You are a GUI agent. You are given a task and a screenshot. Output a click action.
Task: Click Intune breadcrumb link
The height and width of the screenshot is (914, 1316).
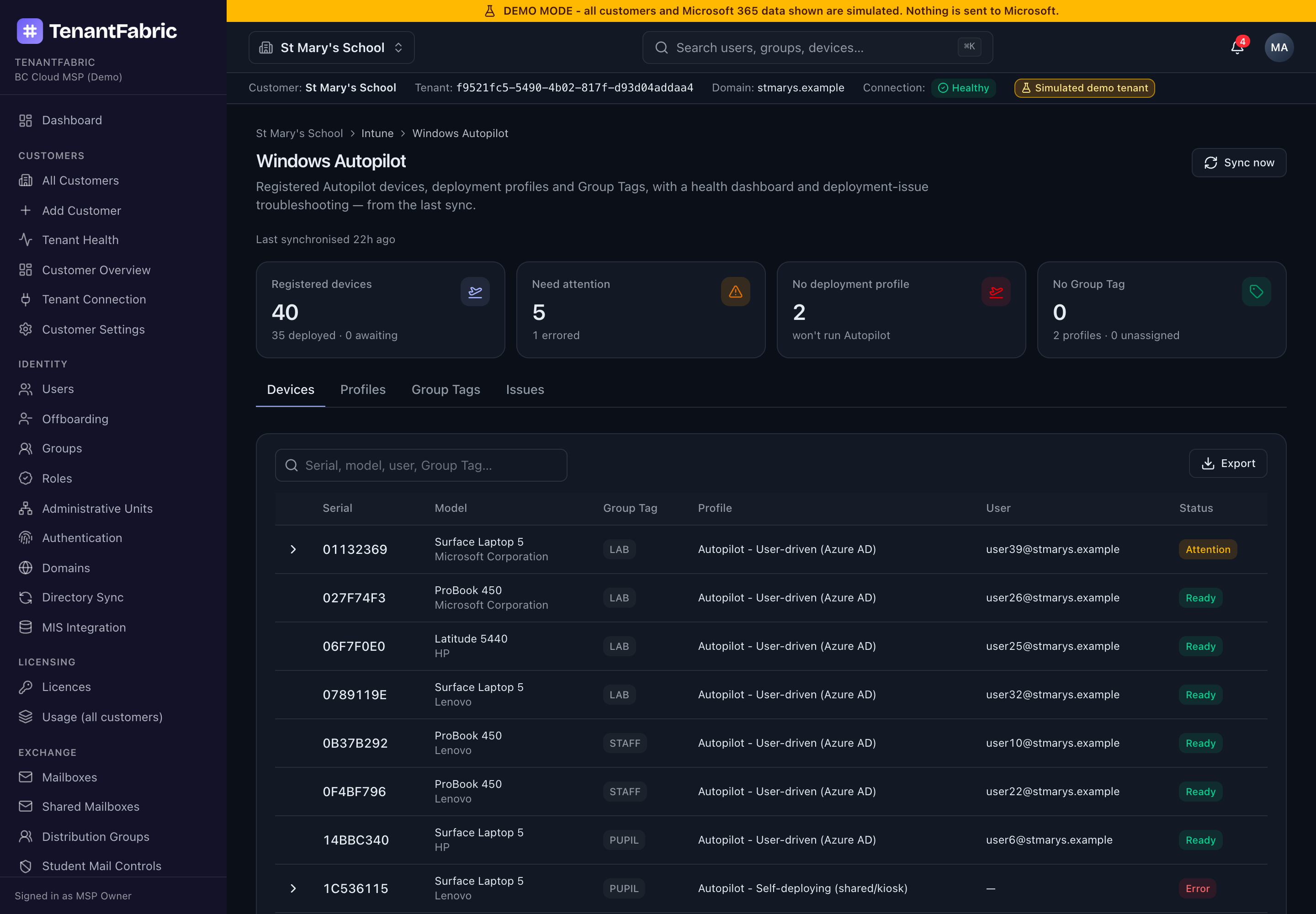(377, 133)
